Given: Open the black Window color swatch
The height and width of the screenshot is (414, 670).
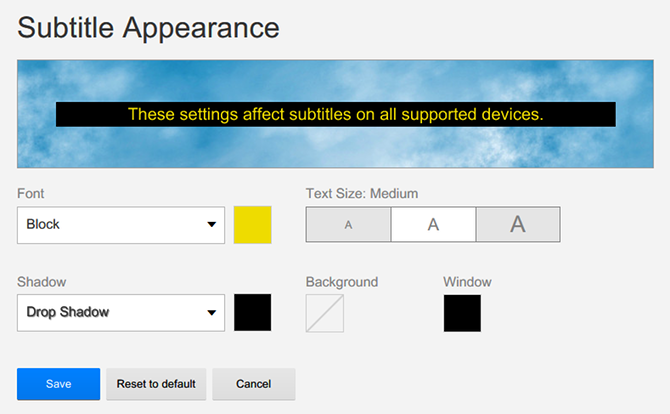Looking at the screenshot, I should pyautogui.click(x=462, y=313).
